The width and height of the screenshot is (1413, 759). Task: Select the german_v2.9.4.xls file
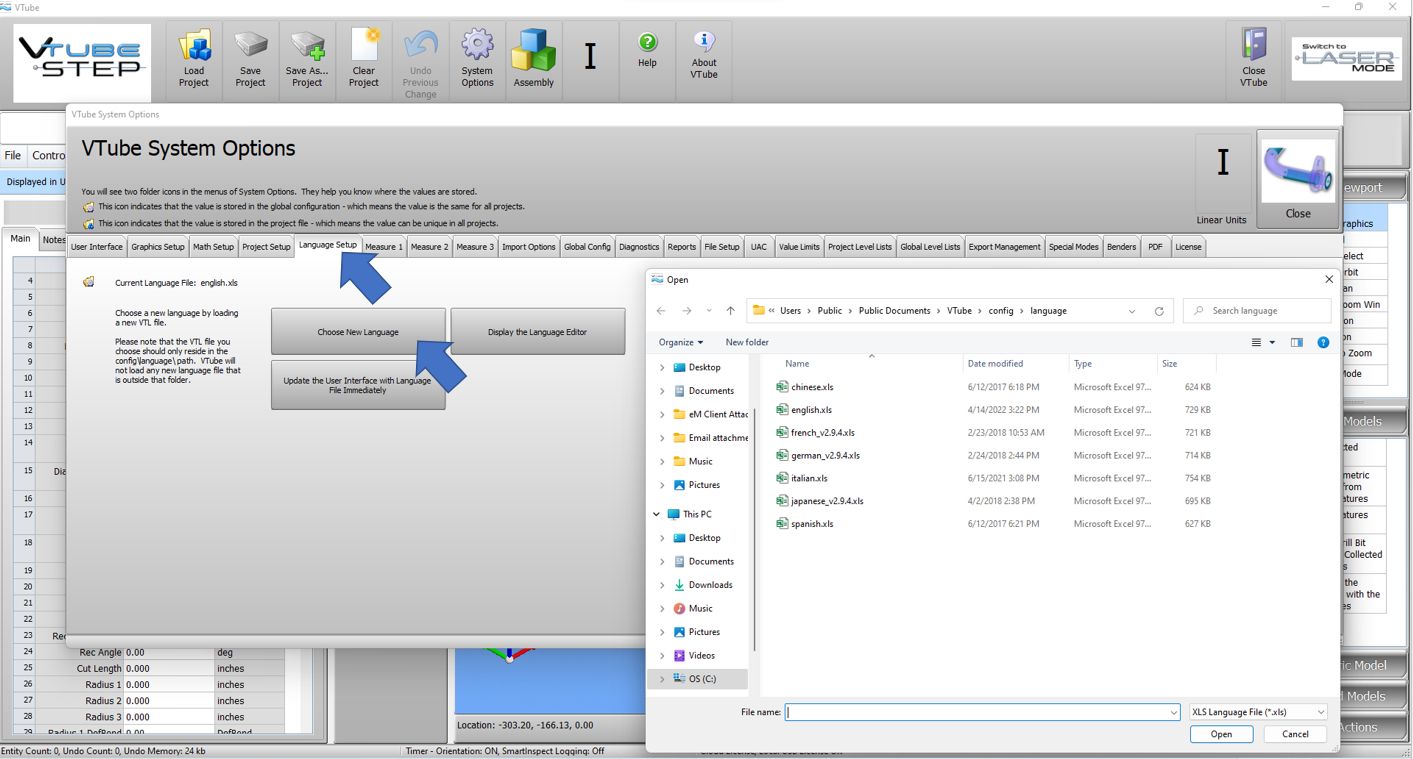[x=825, y=455]
